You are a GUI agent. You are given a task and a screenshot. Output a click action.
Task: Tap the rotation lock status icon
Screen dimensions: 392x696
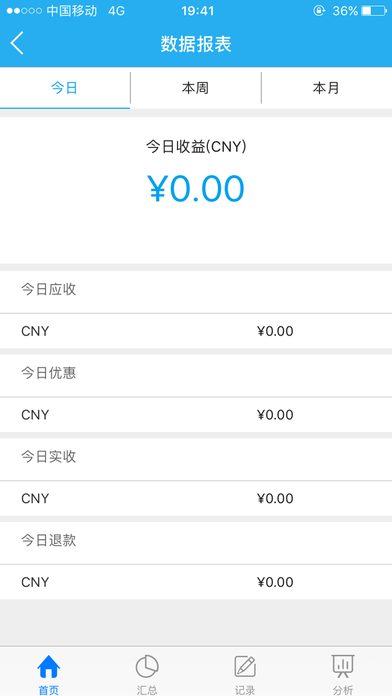(319, 11)
